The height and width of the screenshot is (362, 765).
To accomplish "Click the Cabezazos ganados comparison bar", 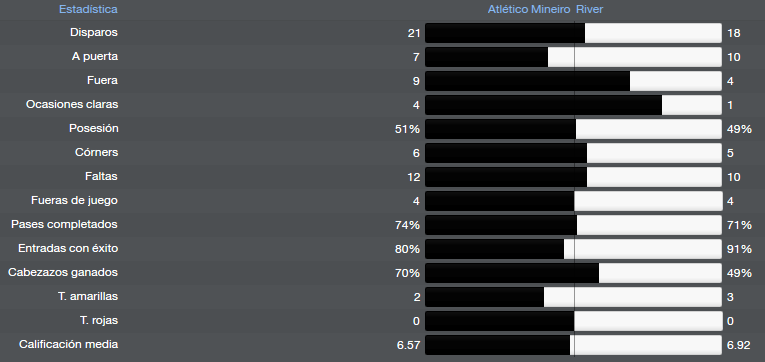I will coord(573,273).
